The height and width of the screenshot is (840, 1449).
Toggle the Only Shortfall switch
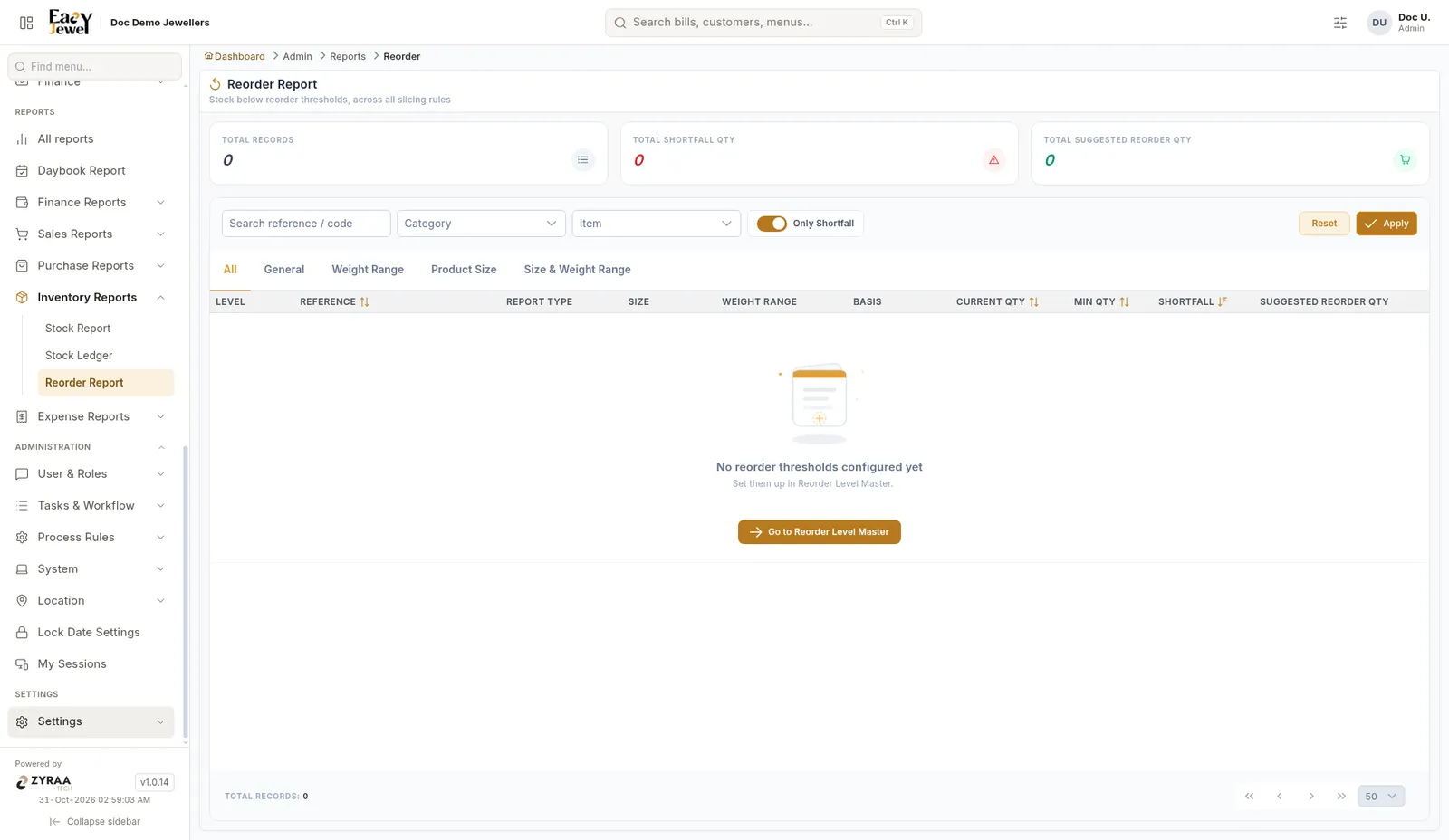point(772,224)
